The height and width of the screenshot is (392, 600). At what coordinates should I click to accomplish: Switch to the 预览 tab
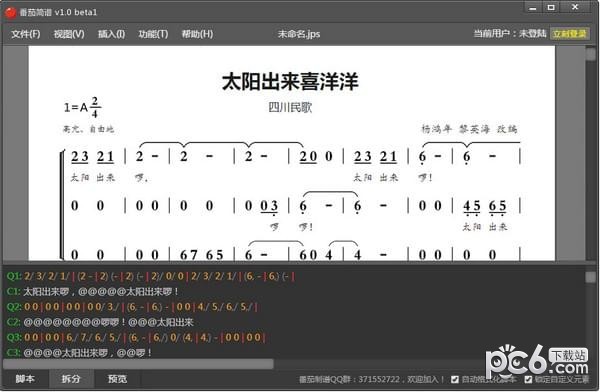[117, 379]
